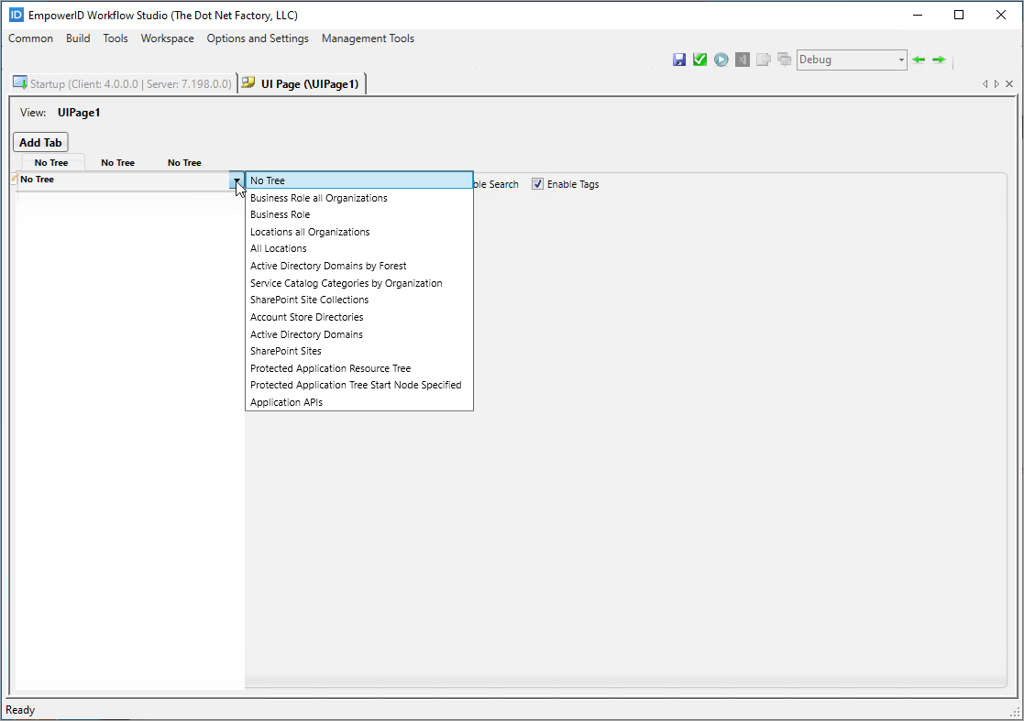Image resolution: width=1024 pixels, height=721 pixels.
Task: Click the overlapping pages icon in toolbar
Action: click(x=763, y=60)
